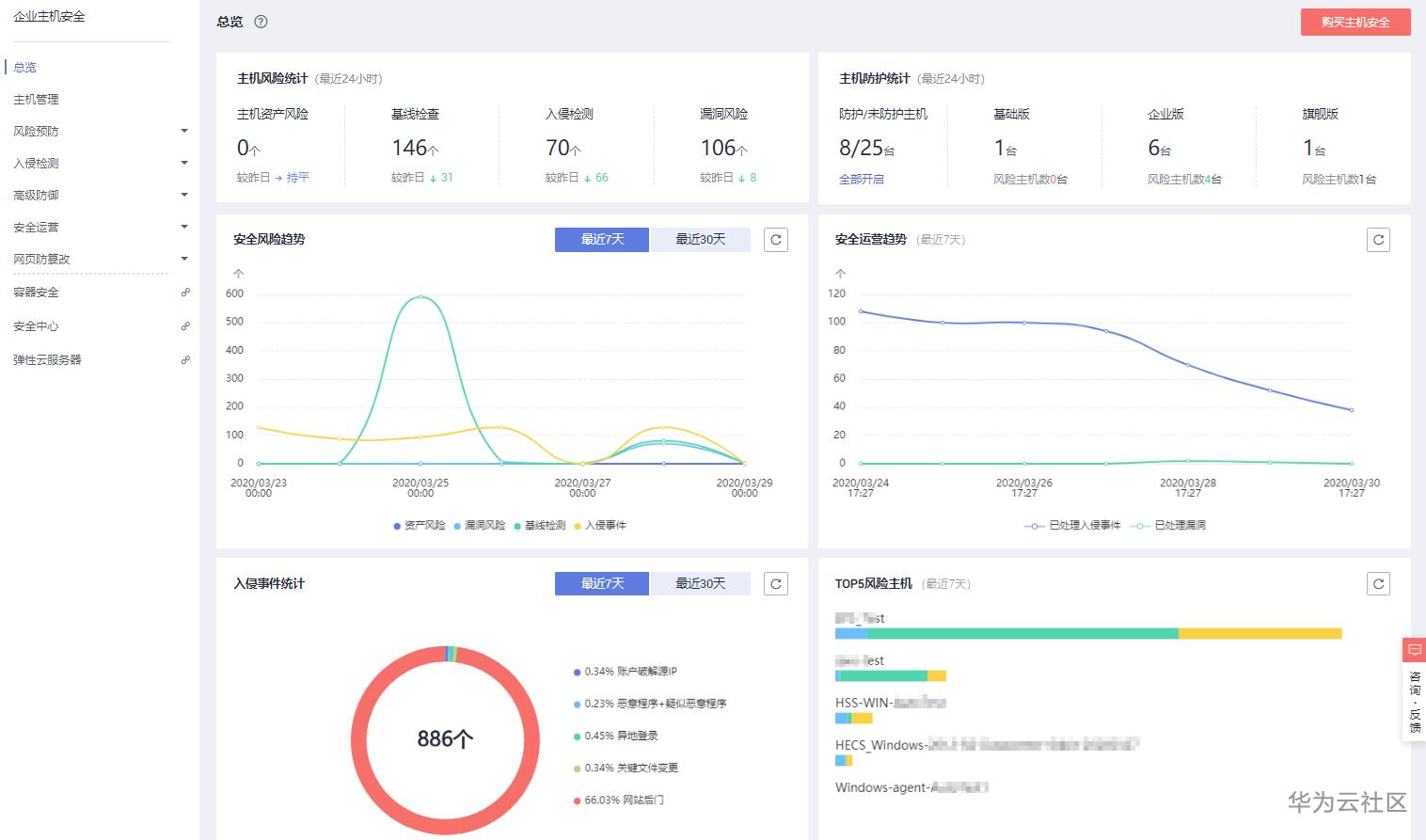Click the 企业版 host count 6
Screen dimensions: 1426x840
[1159, 148]
